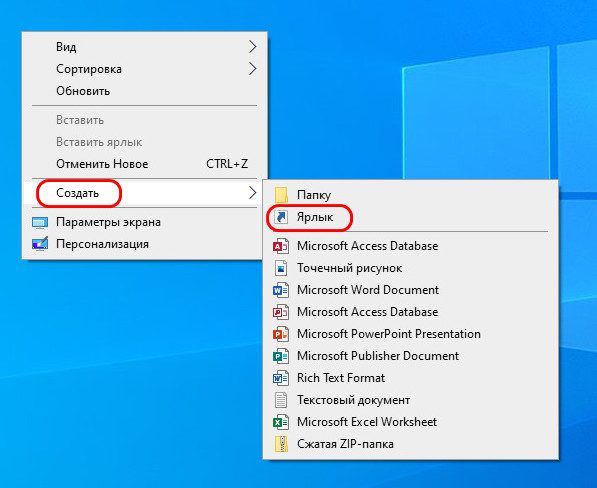
Task: Click empty desktop wallpaper to dismiss menu
Action: [114, 362]
